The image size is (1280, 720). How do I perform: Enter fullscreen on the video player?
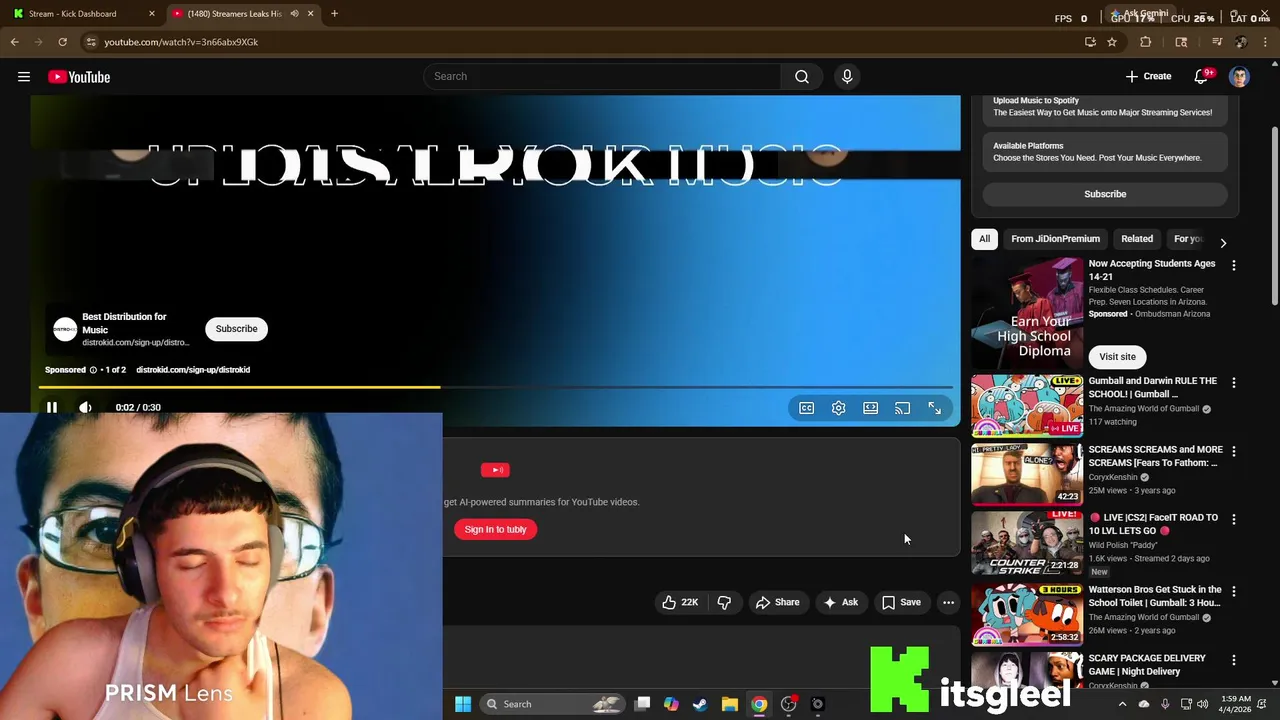(x=935, y=408)
